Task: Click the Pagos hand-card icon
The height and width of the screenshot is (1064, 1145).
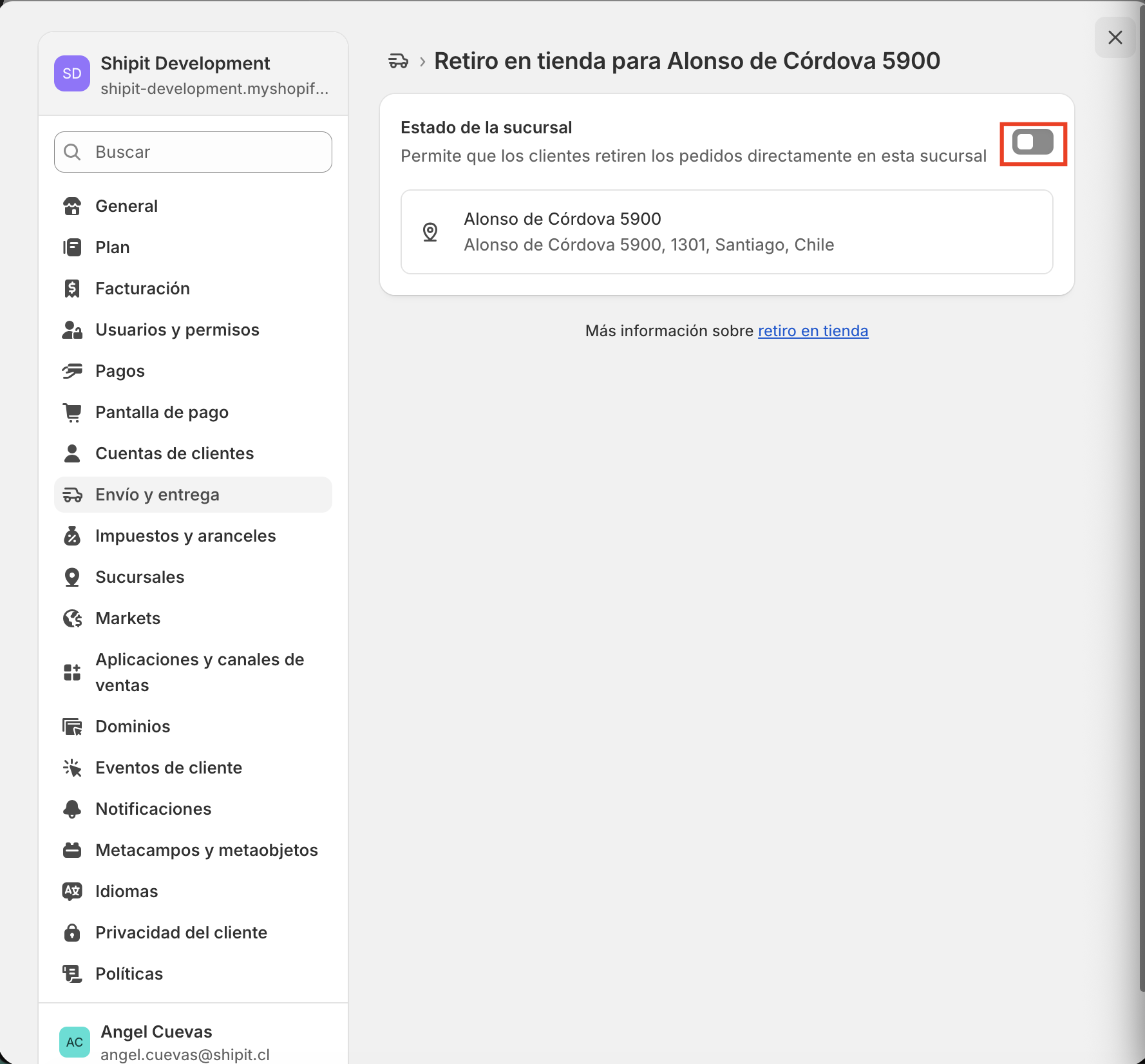Action: [72, 371]
